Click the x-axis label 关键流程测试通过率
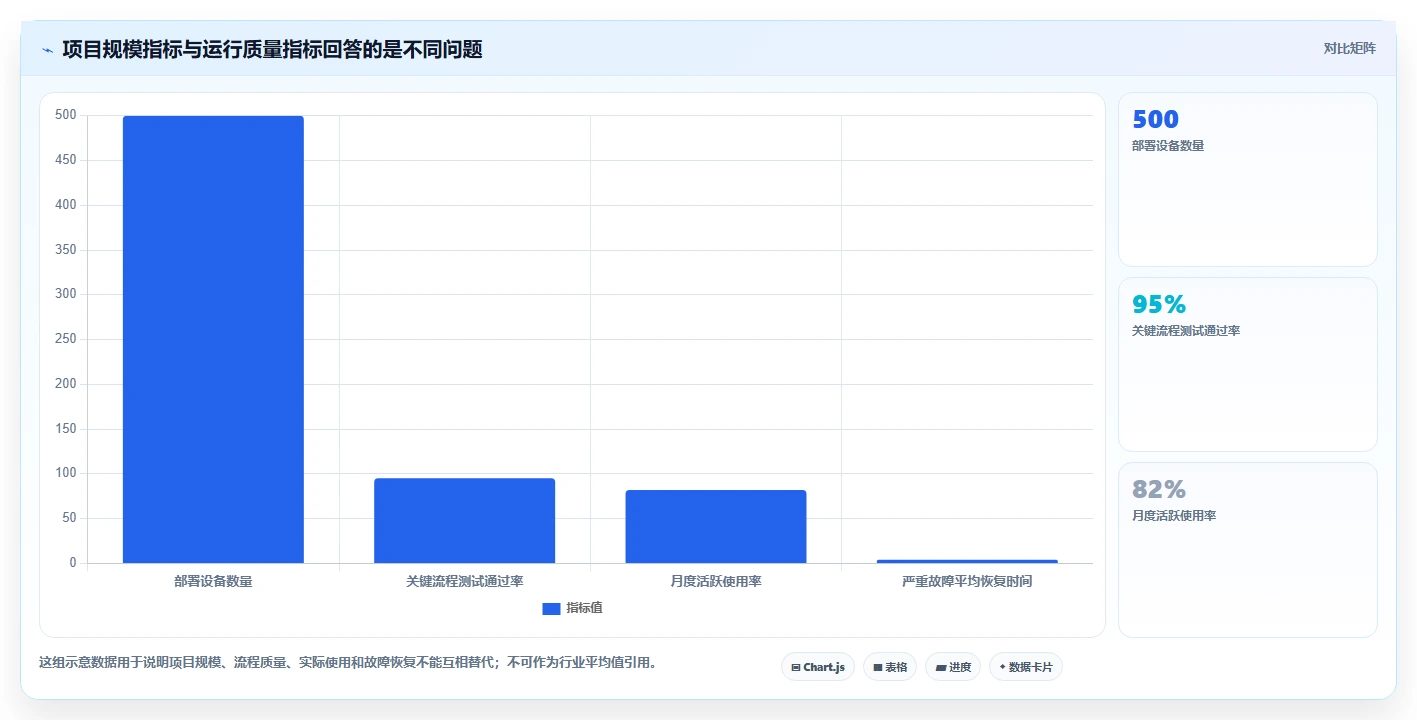1417x720 pixels. tap(465, 581)
